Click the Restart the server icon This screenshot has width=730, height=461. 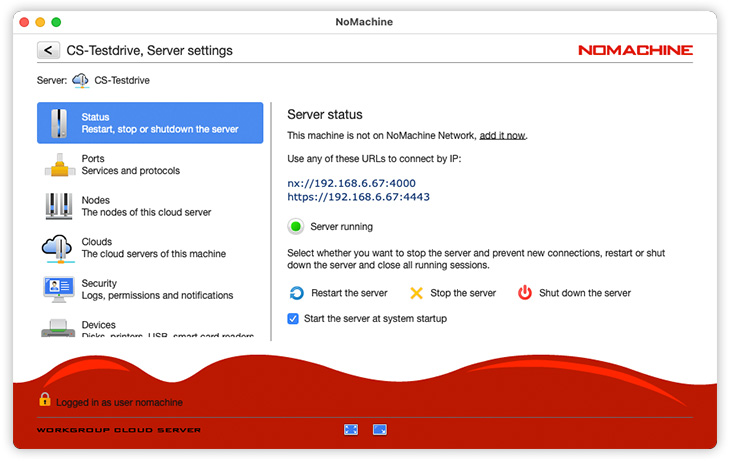pyautogui.click(x=296, y=293)
